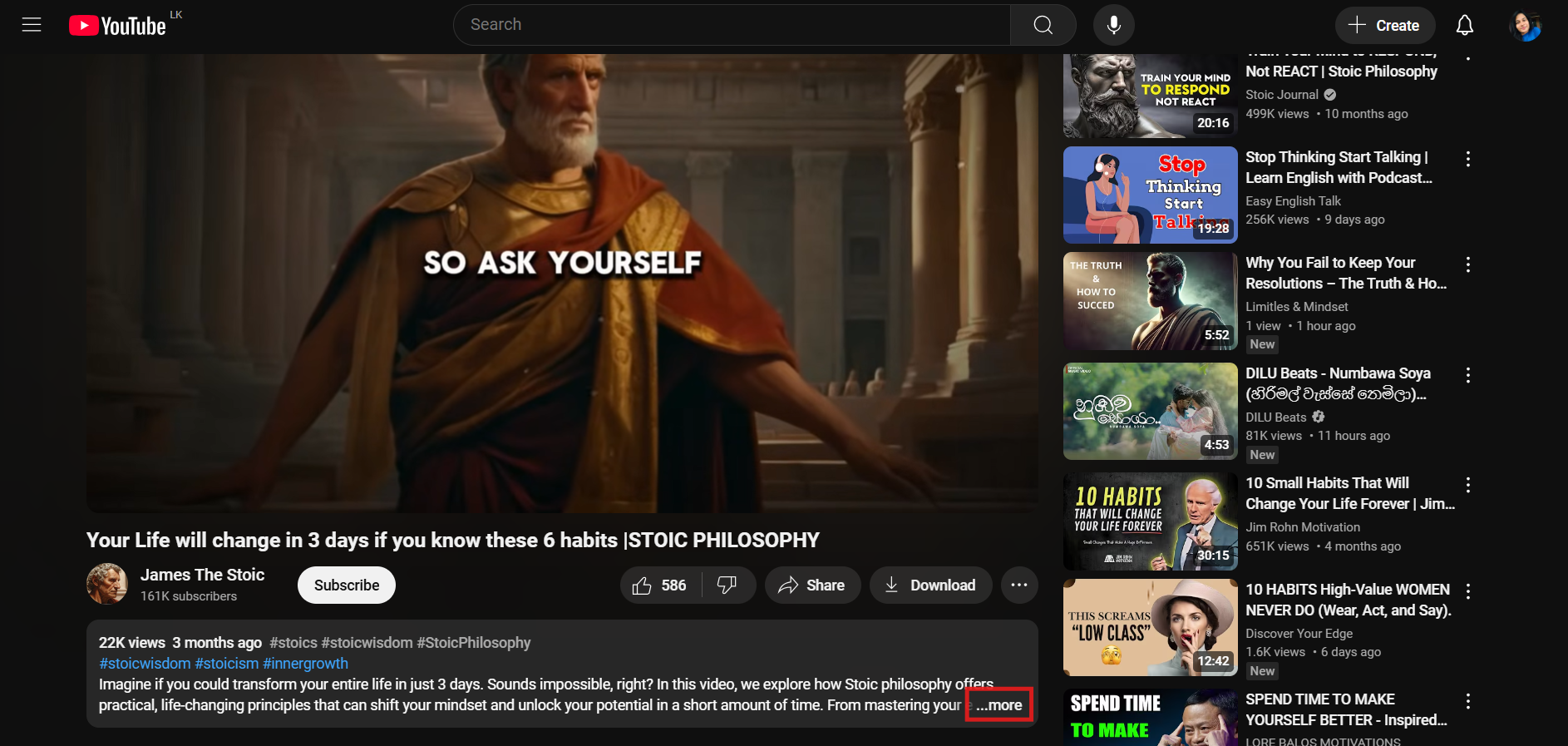Open Spend Time To Make thumbnail
Viewport: 1568px width, 746px height.
point(1151,717)
